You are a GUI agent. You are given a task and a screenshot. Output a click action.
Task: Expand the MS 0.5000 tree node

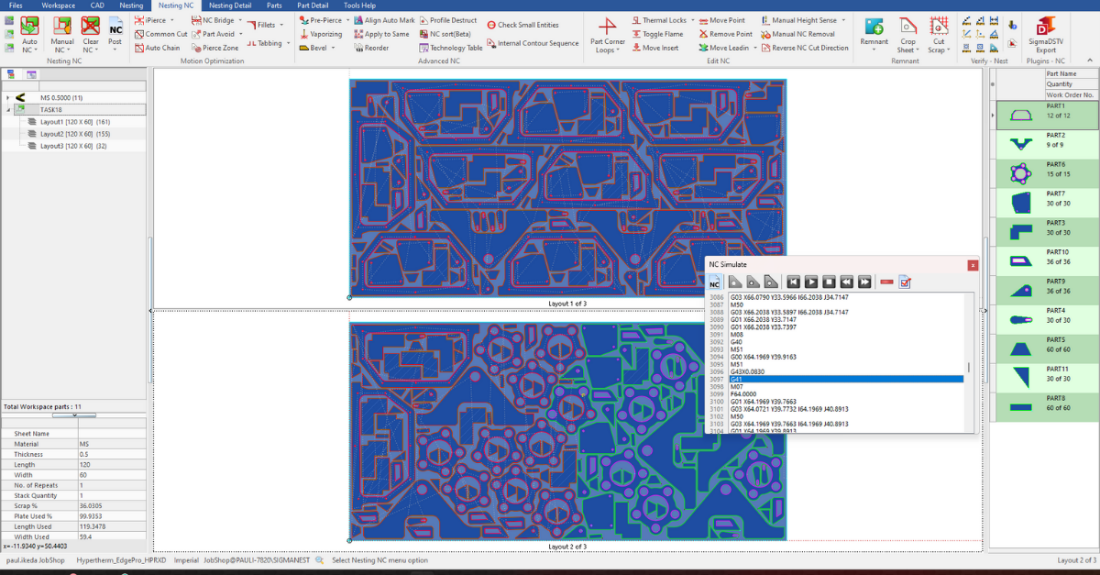(8, 97)
